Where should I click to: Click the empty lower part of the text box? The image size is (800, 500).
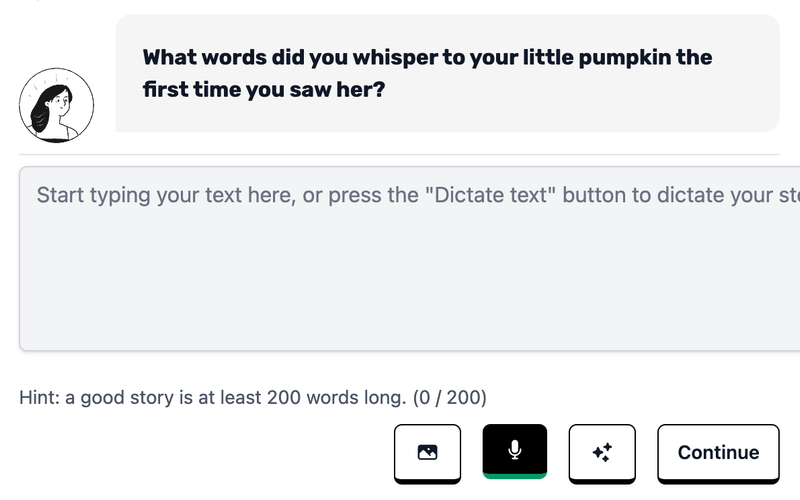(400, 310)
